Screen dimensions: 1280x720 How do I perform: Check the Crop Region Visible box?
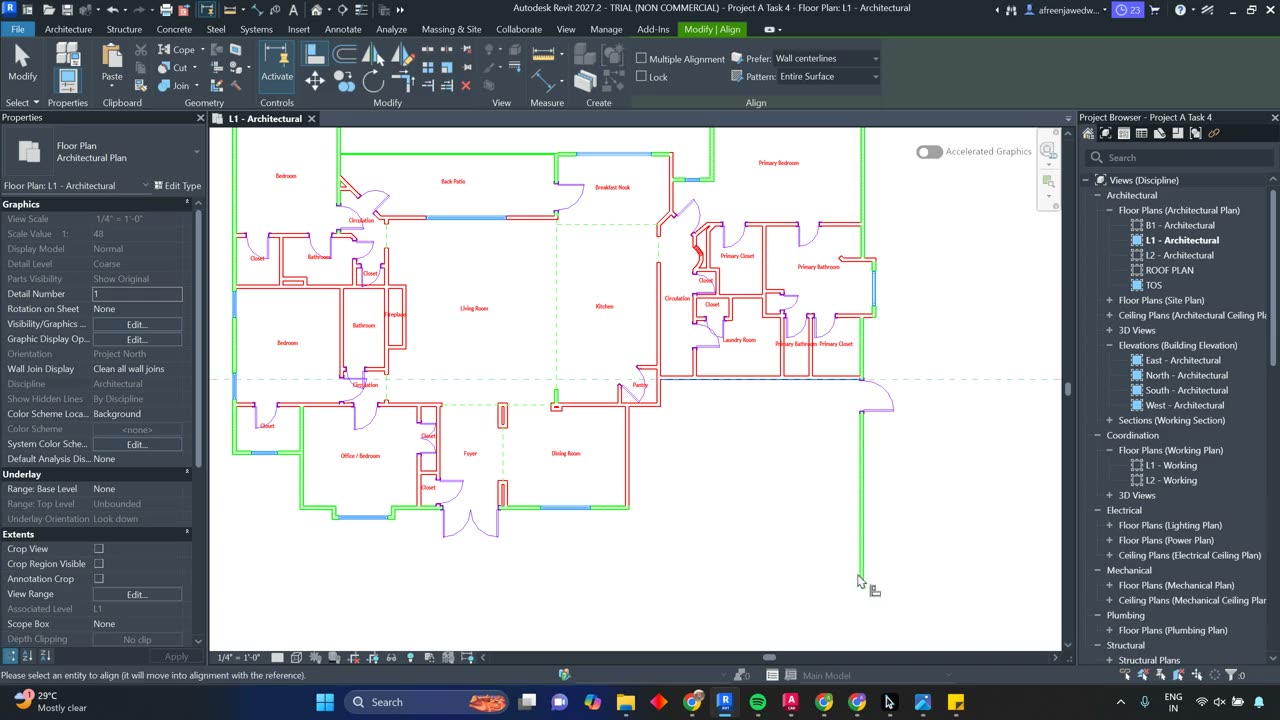click(x=98, y=564)
